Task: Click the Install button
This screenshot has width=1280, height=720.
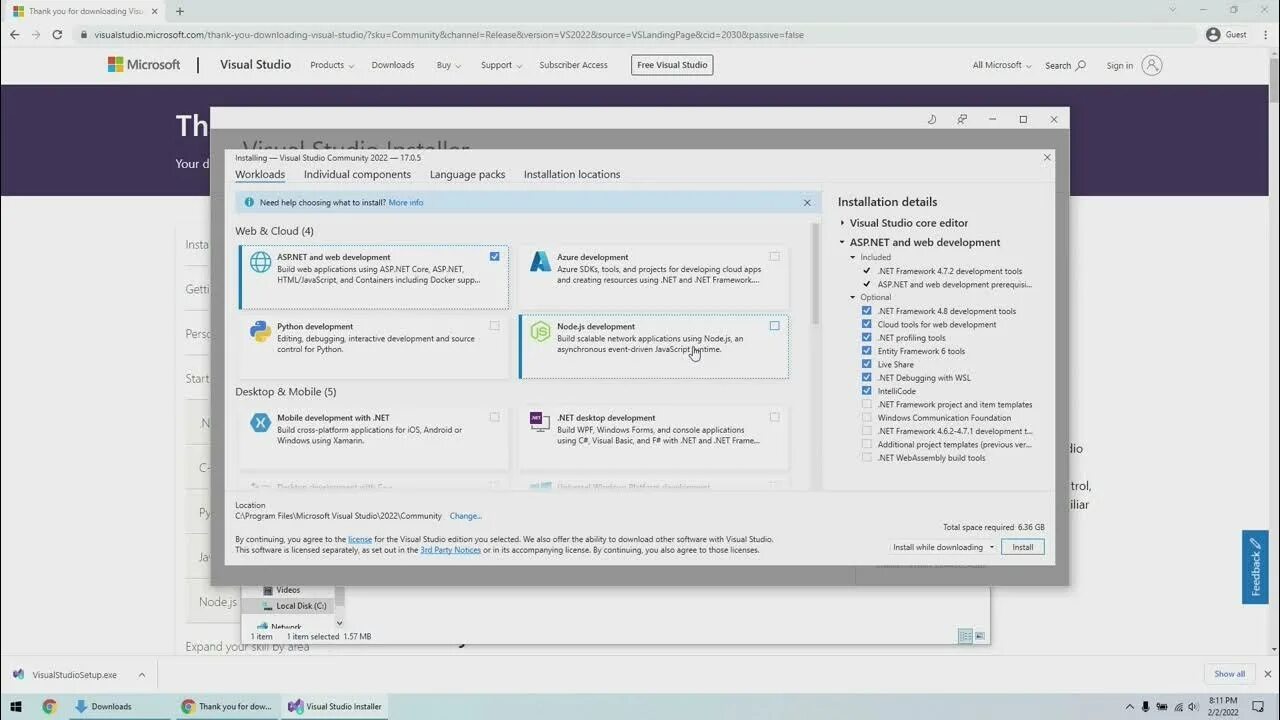Action: pyautogui.click(x=1023, y=547)
